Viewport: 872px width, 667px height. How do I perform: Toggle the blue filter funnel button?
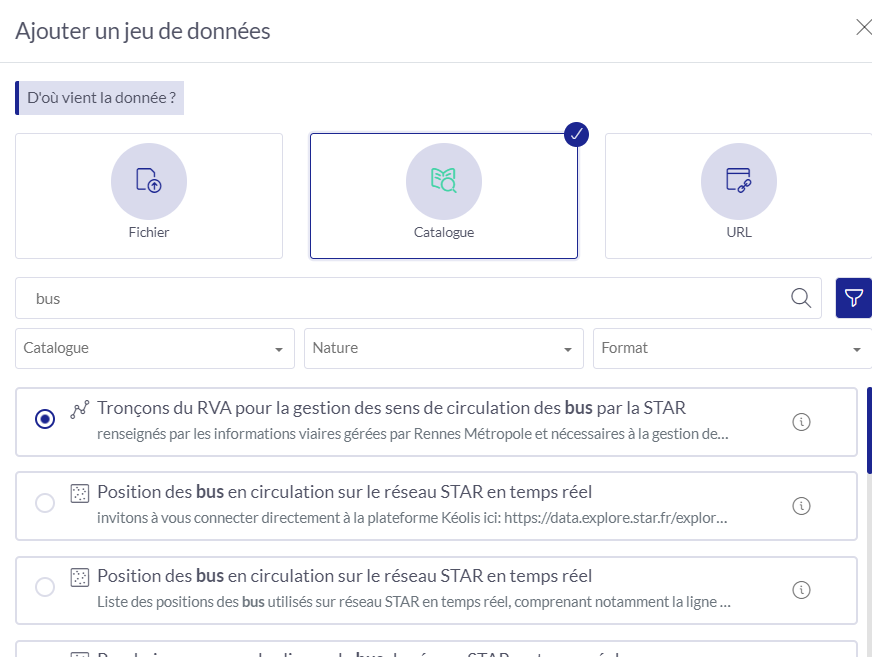854,298
